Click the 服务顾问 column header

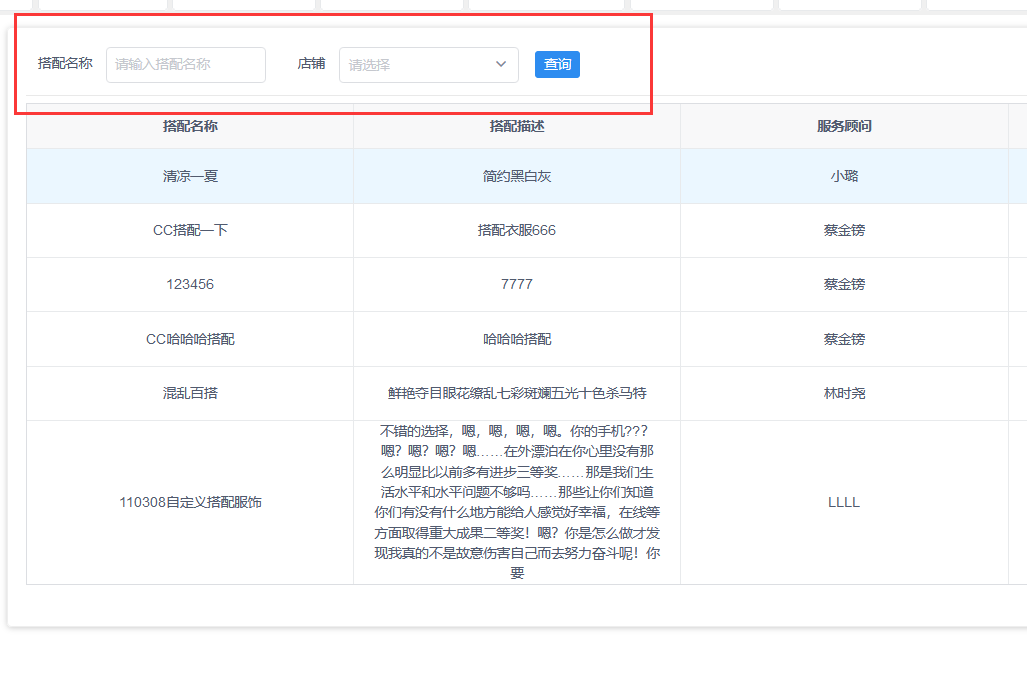(844, 127)
